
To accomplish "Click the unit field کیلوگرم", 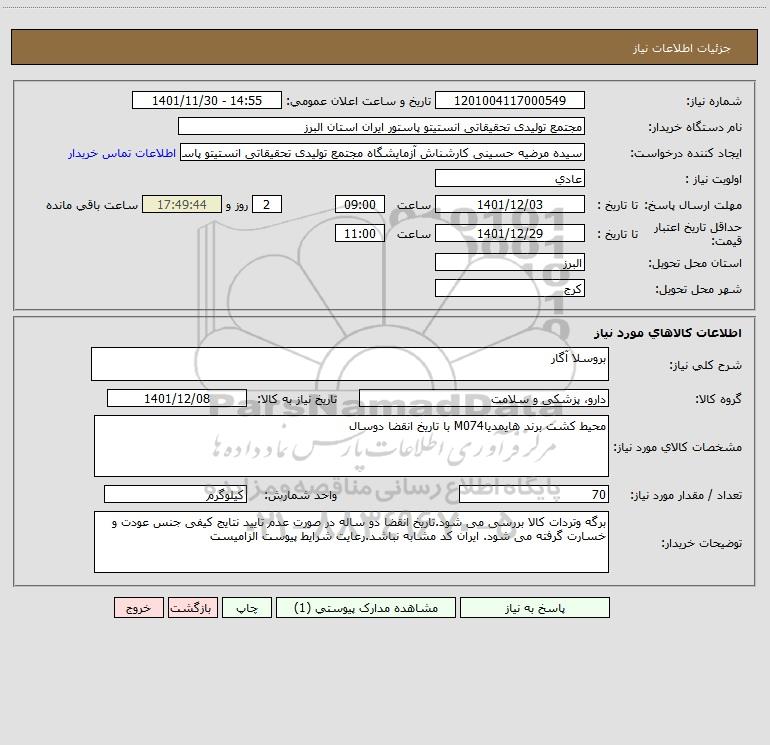I will tap(175, 495).
